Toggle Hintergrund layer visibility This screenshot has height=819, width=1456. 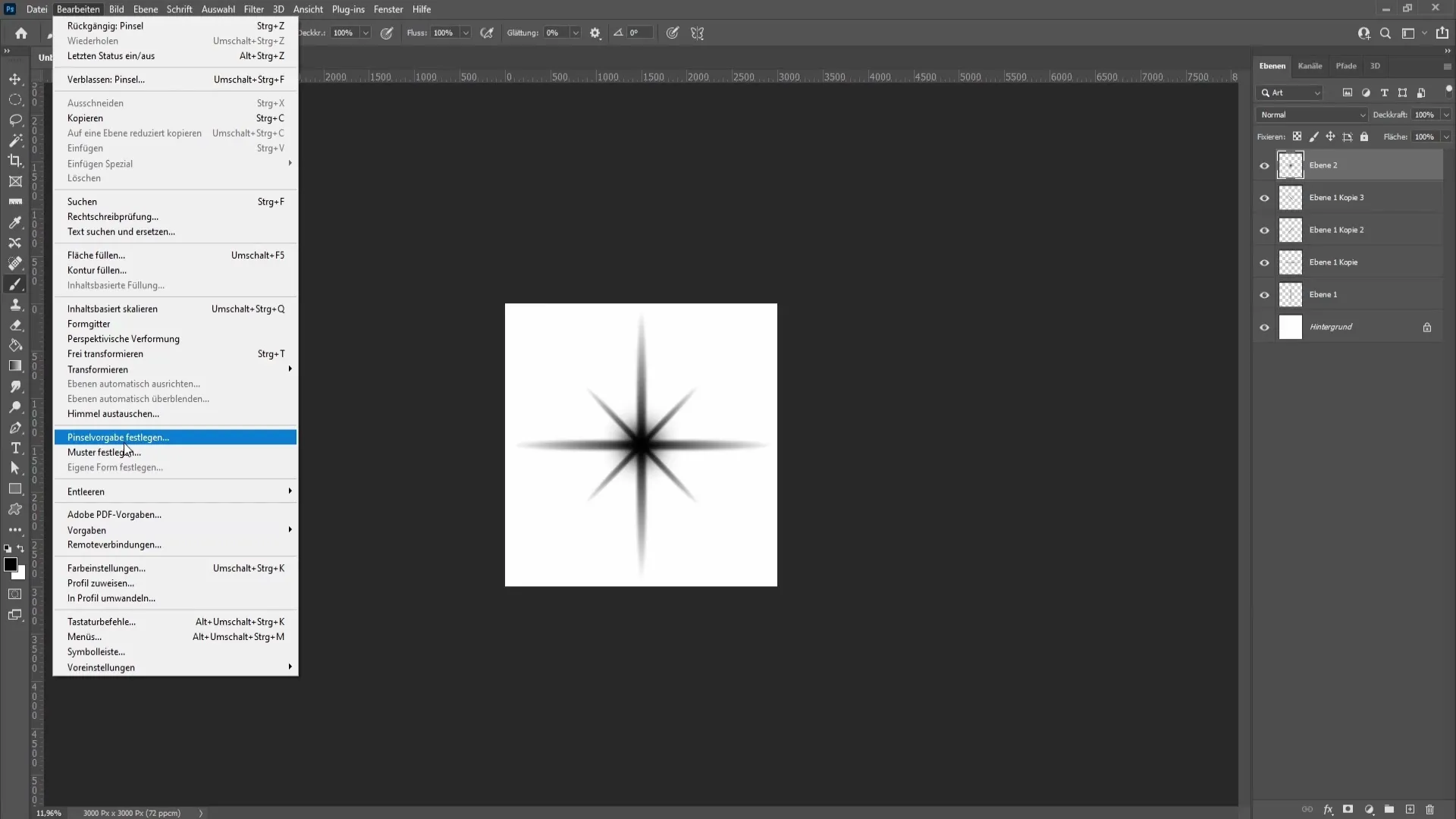pyautogui.click(x=1264, y=327)
